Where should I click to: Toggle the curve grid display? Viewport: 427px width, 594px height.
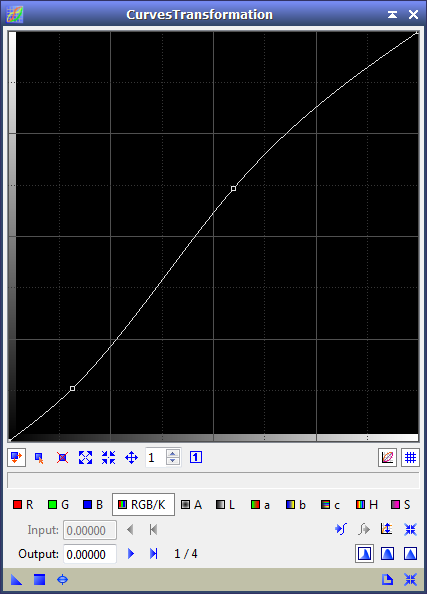click(410, 458)
